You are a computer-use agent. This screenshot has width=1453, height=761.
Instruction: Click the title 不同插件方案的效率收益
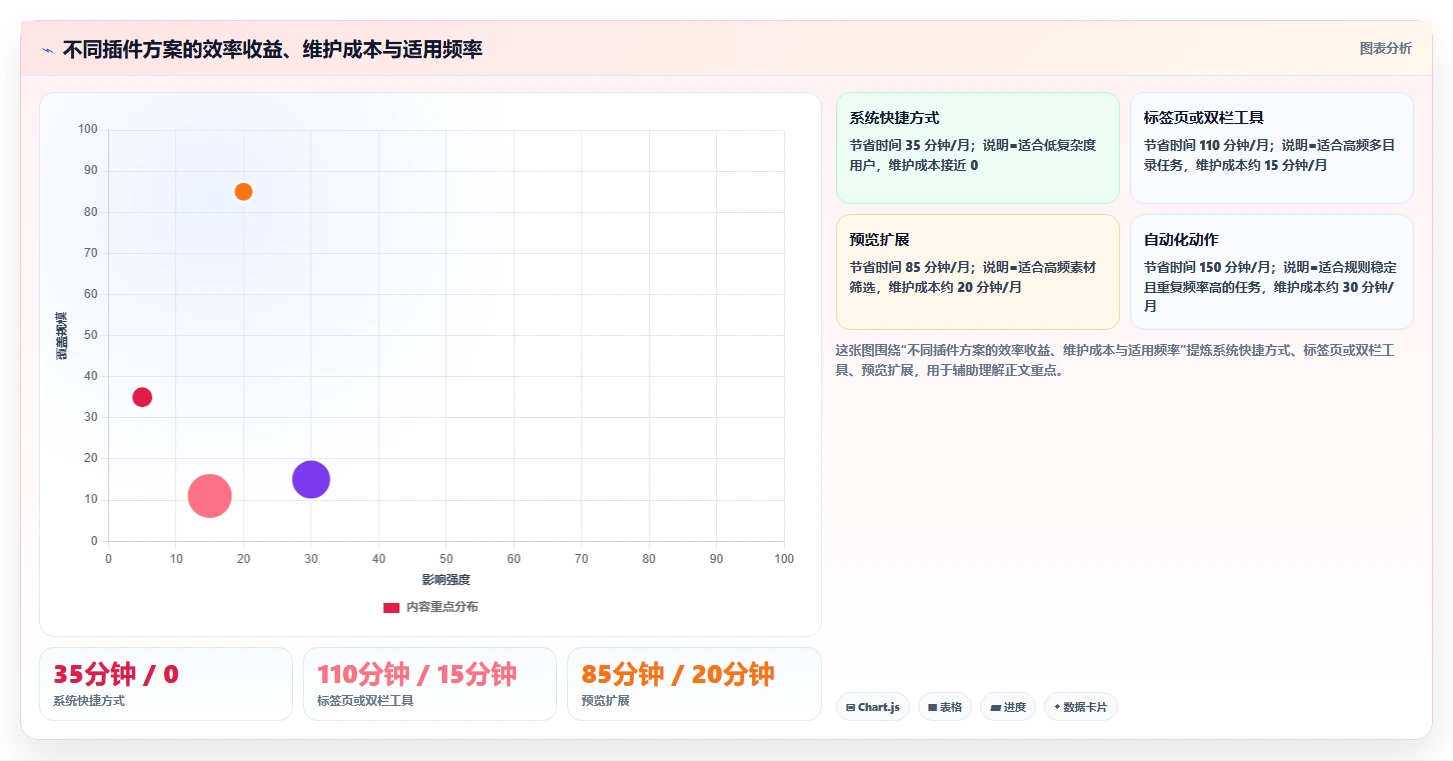(272, 49)
